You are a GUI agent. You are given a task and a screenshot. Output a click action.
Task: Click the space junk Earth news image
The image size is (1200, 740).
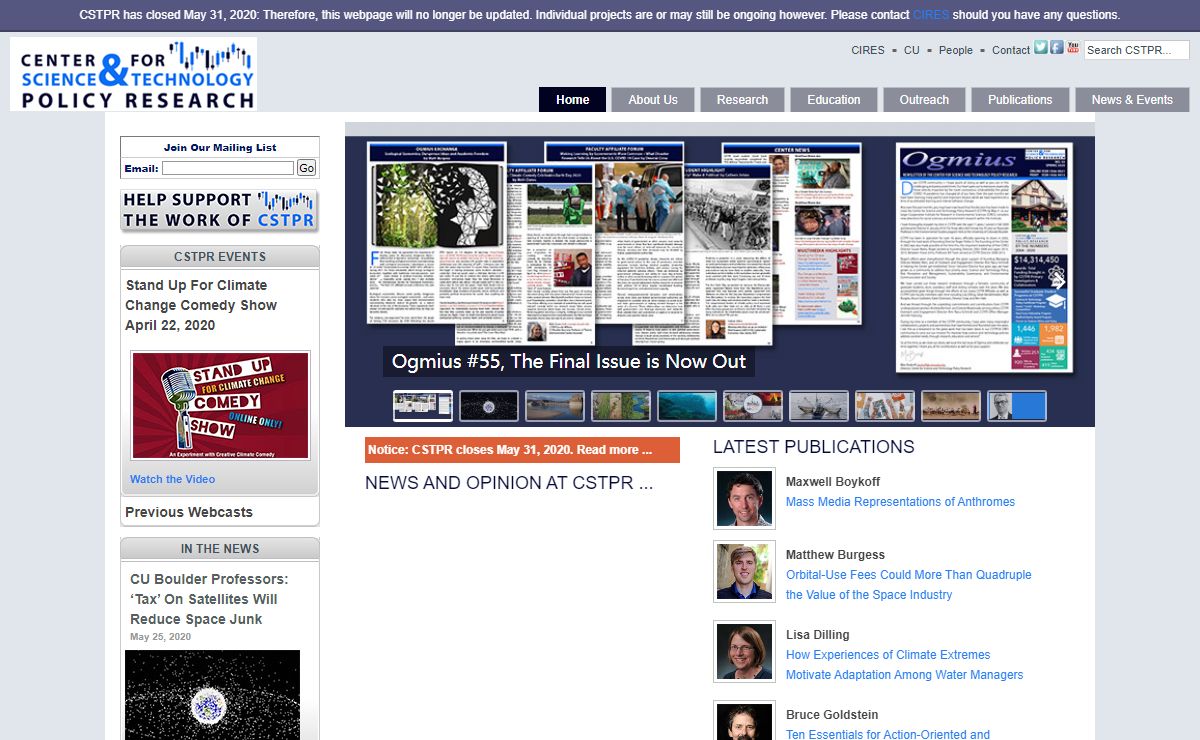[212, 695]
